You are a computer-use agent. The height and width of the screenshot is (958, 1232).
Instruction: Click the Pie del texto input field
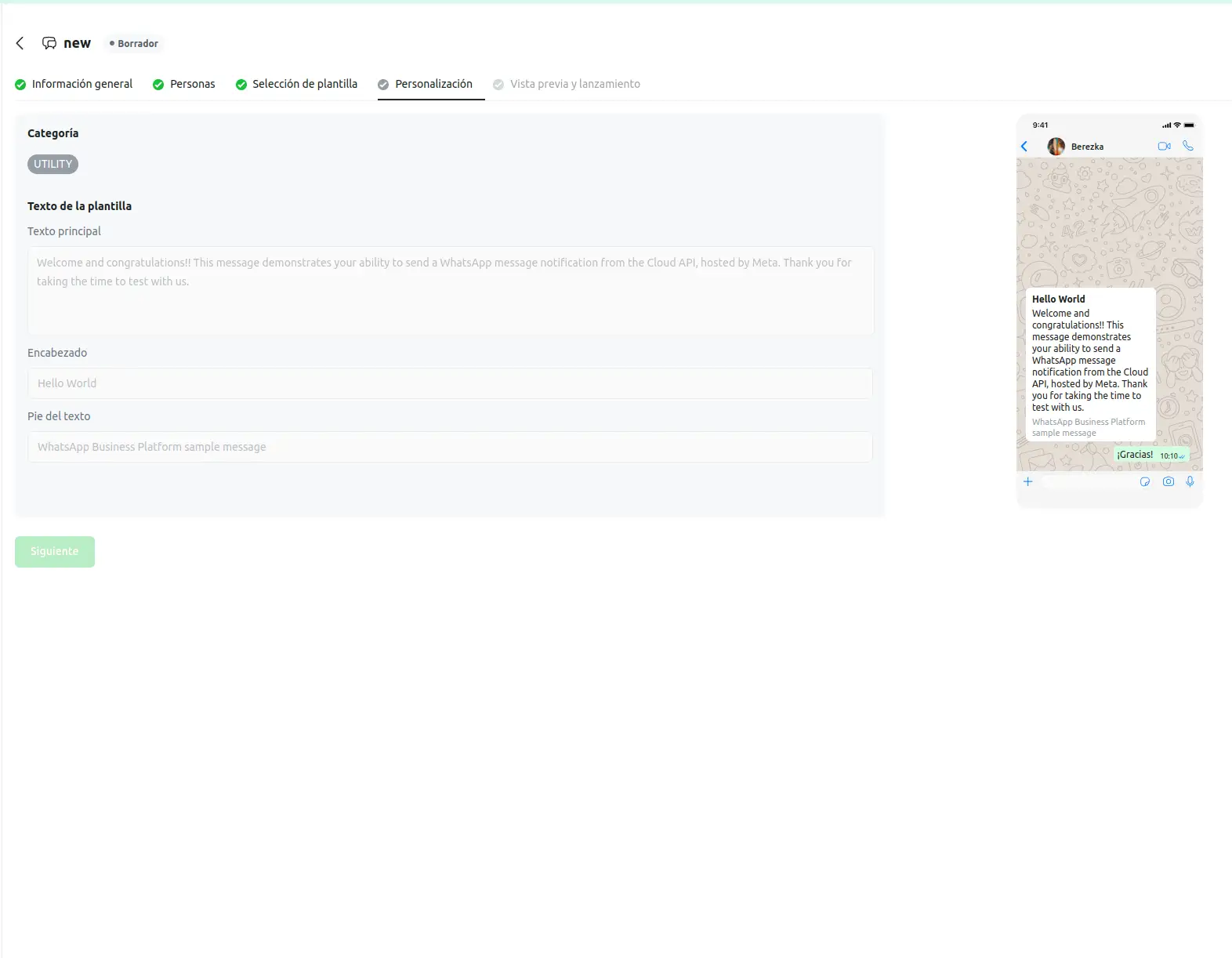(451, 447)
